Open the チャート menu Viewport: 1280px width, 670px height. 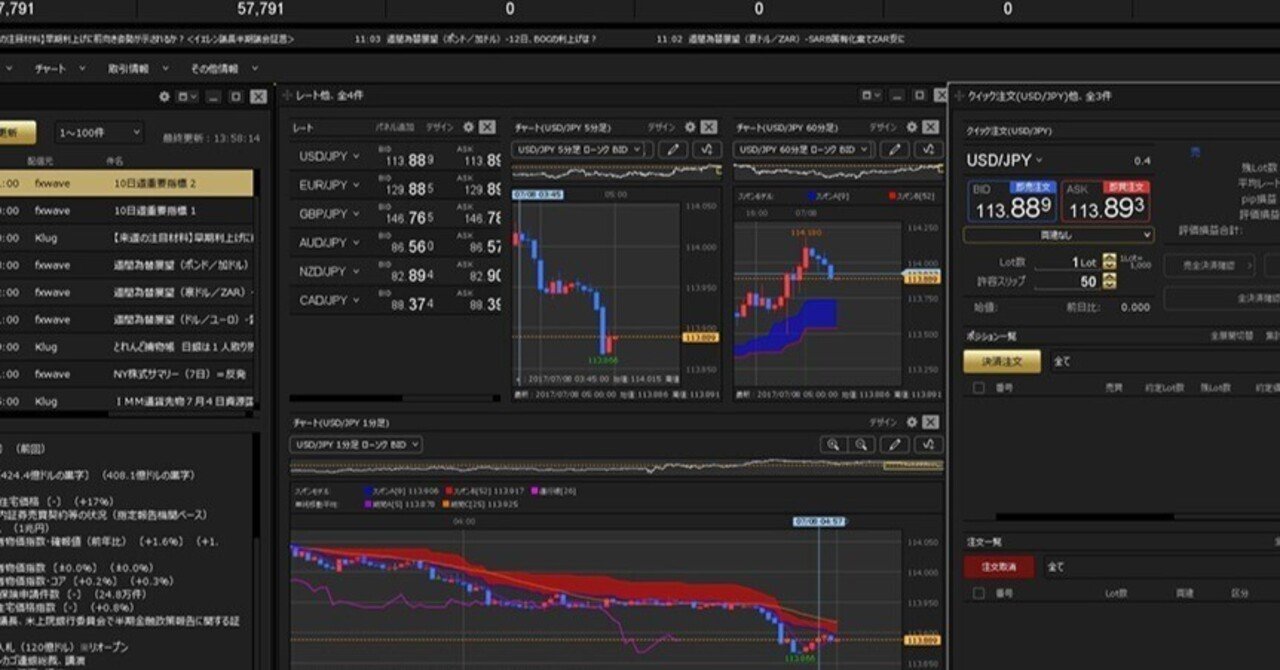(x=57, y=69)
